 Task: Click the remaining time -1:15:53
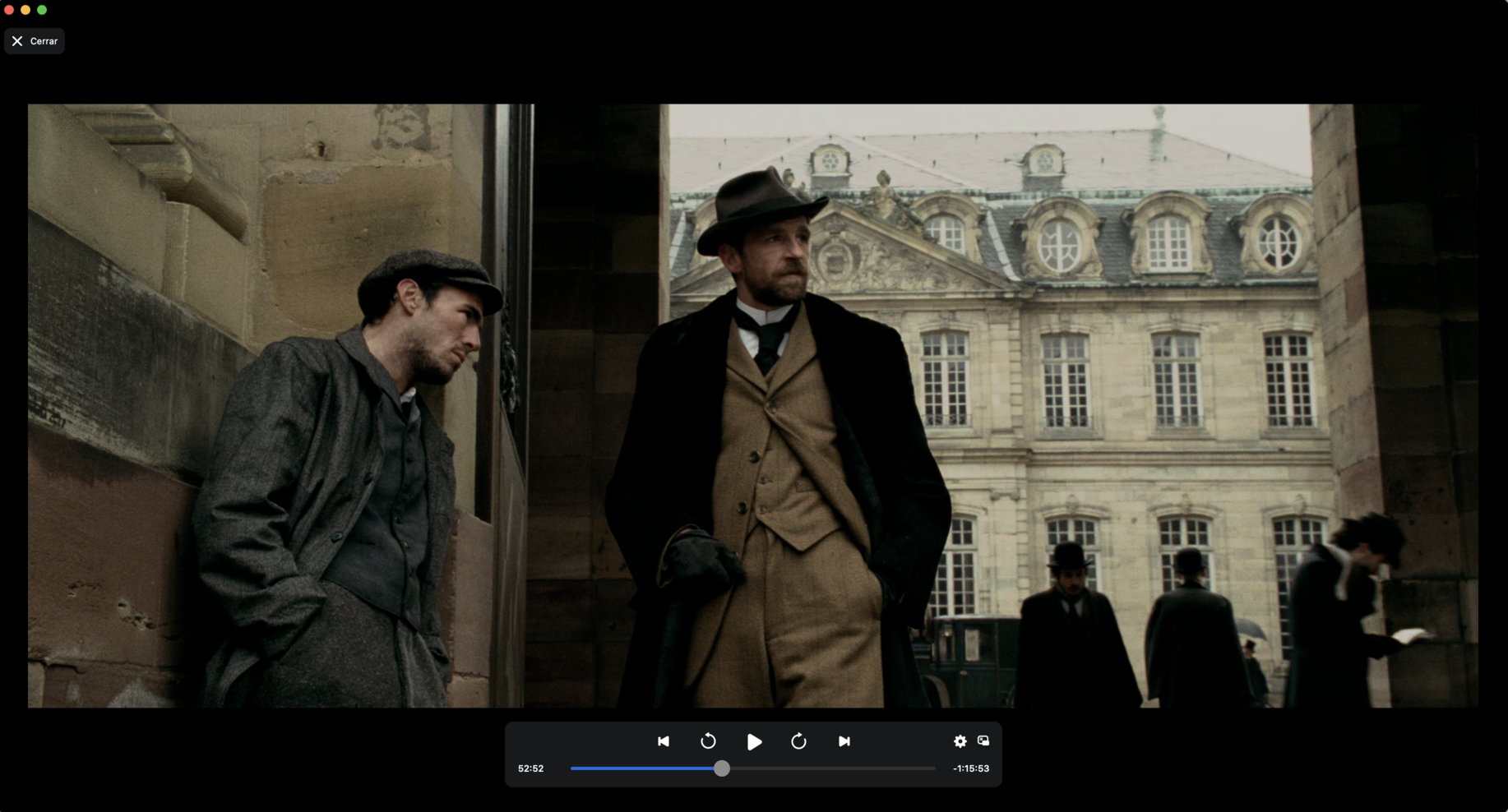coord(971,768)
